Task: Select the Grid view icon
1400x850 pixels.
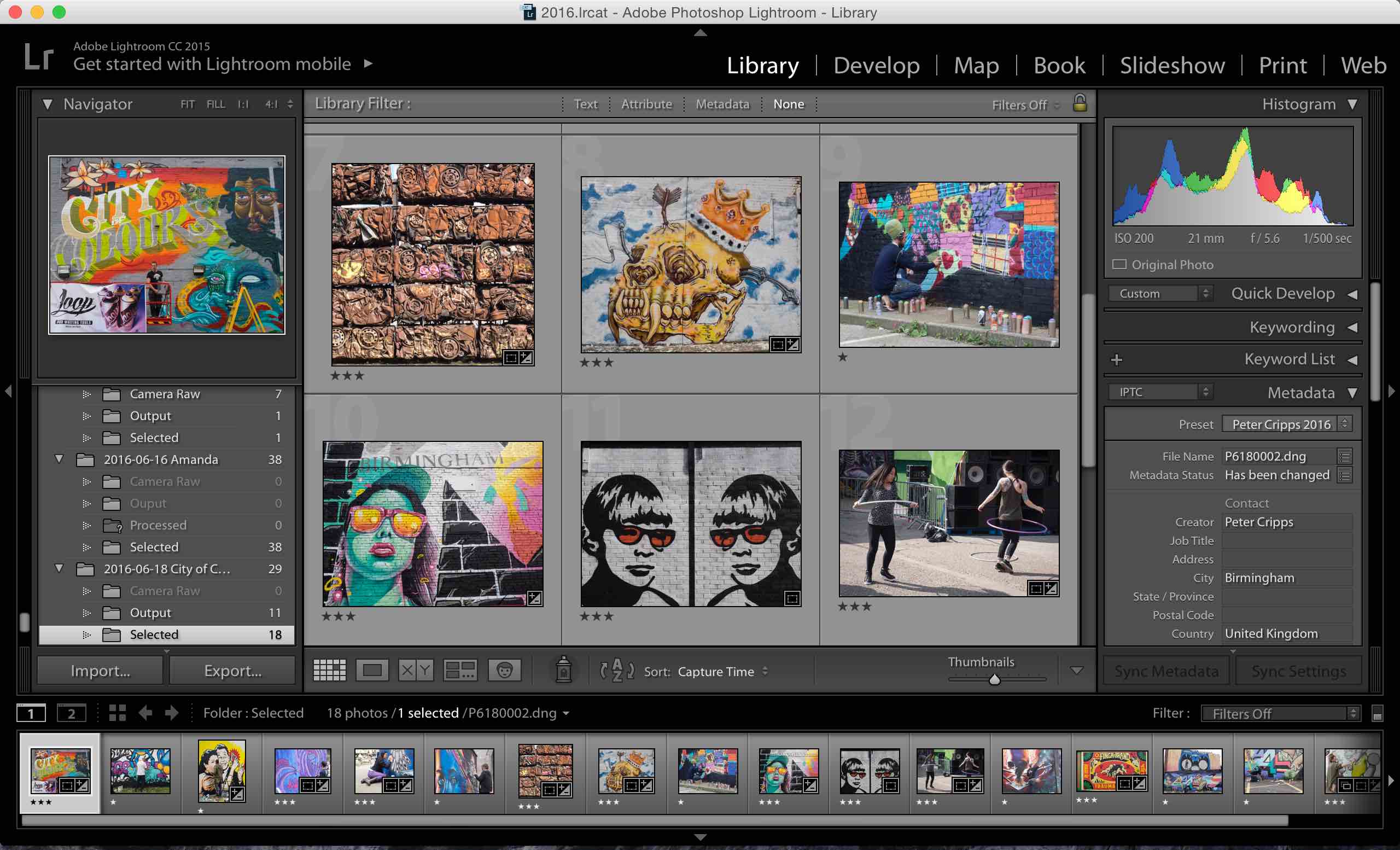Action: coord(330,670)
